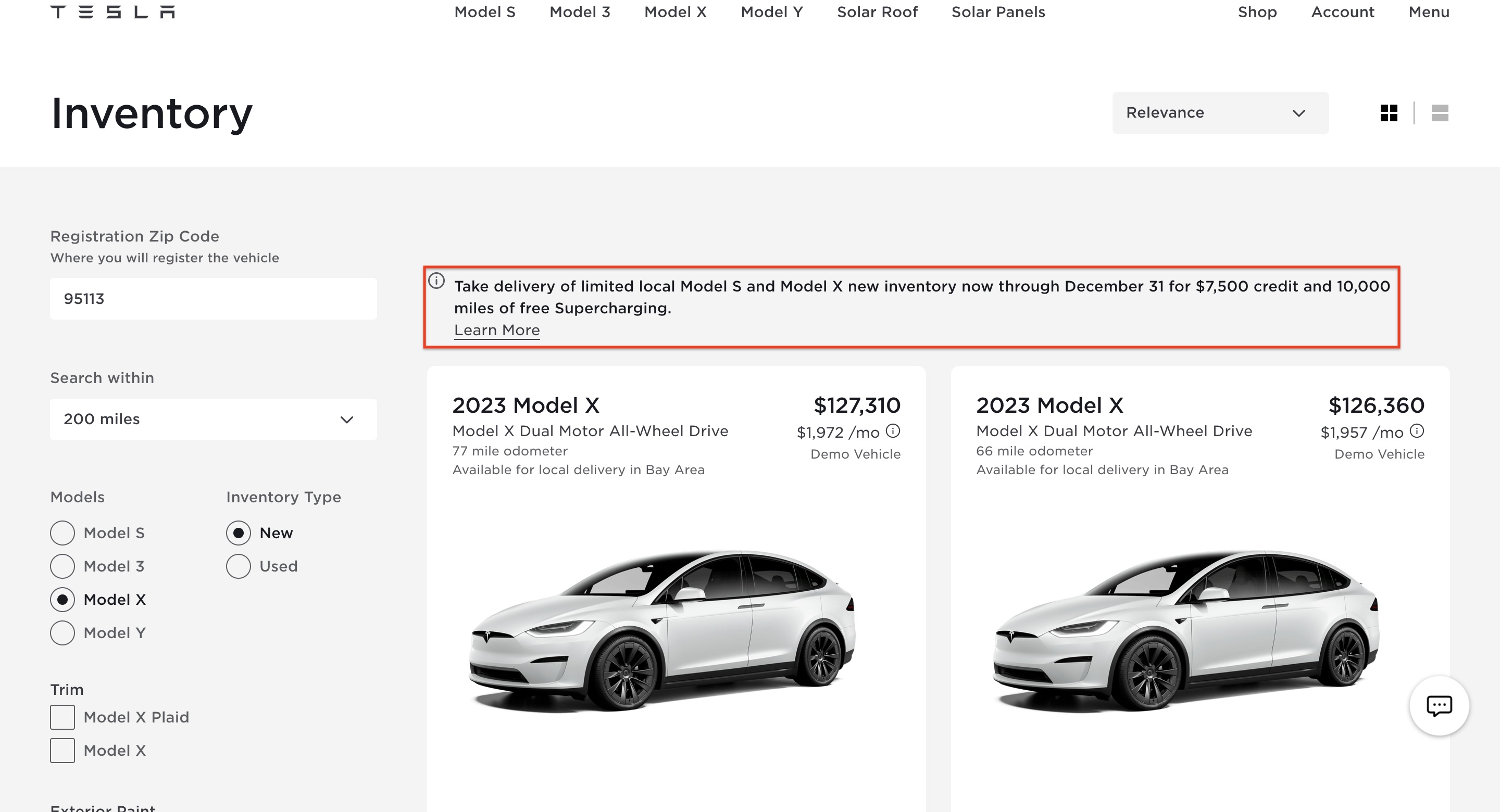1500x812 pixels.
Task: Show payment info for $1,972 /mo
Action: (x=893, y=432)
